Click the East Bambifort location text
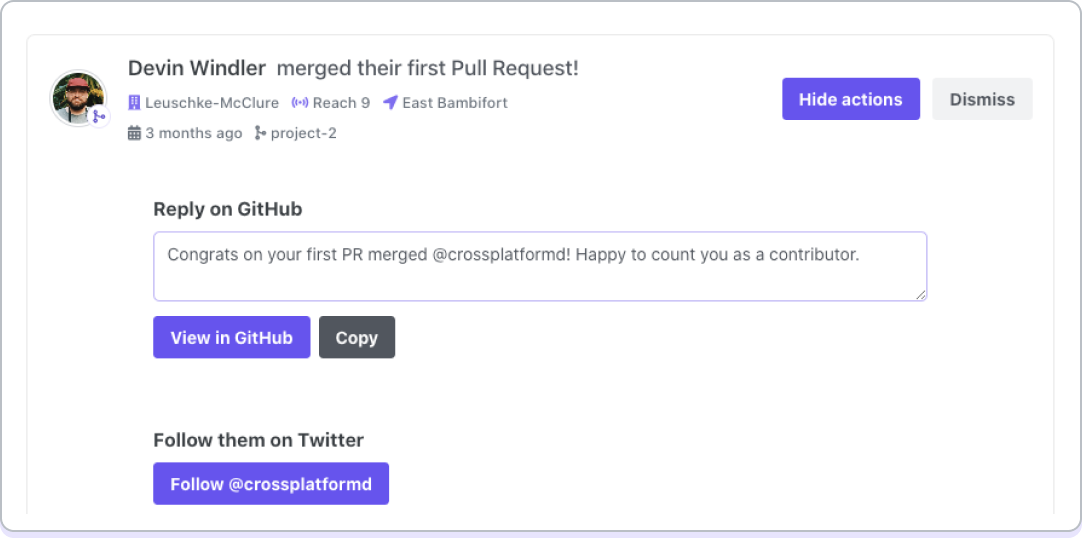Image resolution: width=1082 pixels, height=538 pixels. coord(455,103)
